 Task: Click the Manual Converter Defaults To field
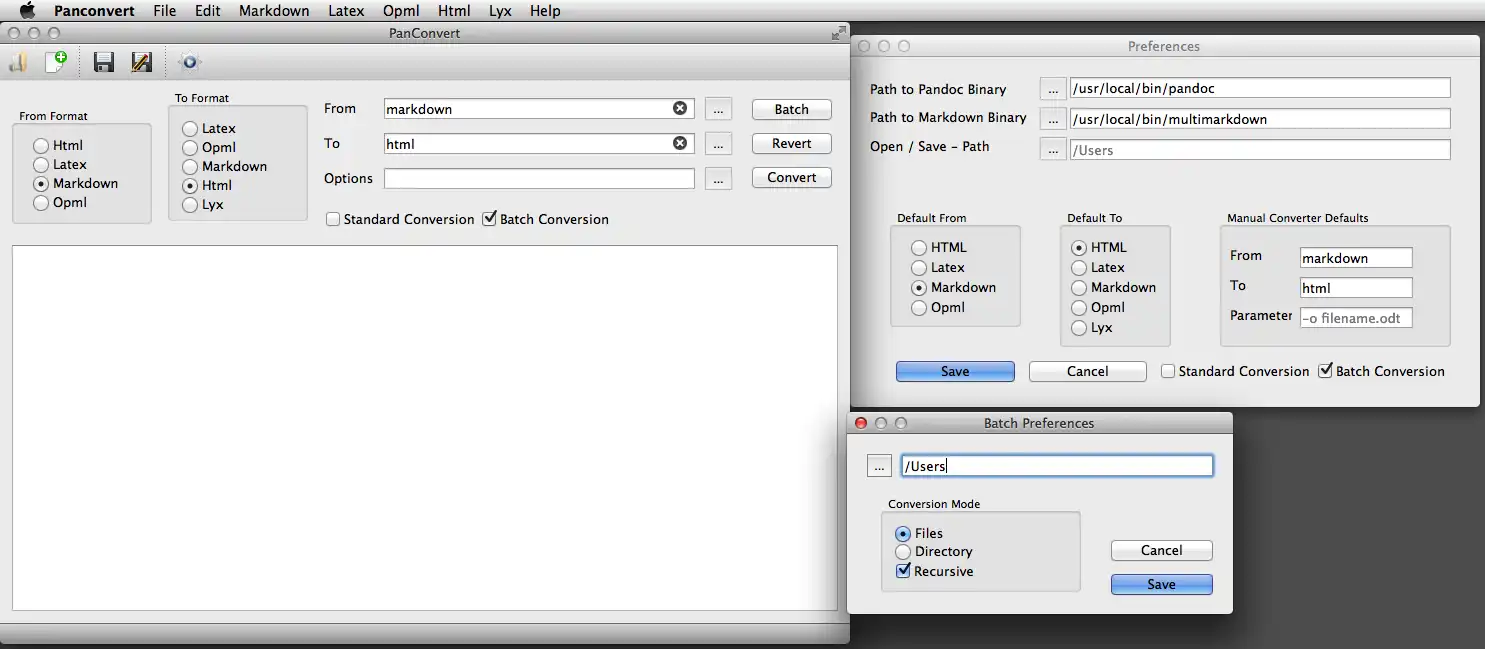coord(1356,288)
